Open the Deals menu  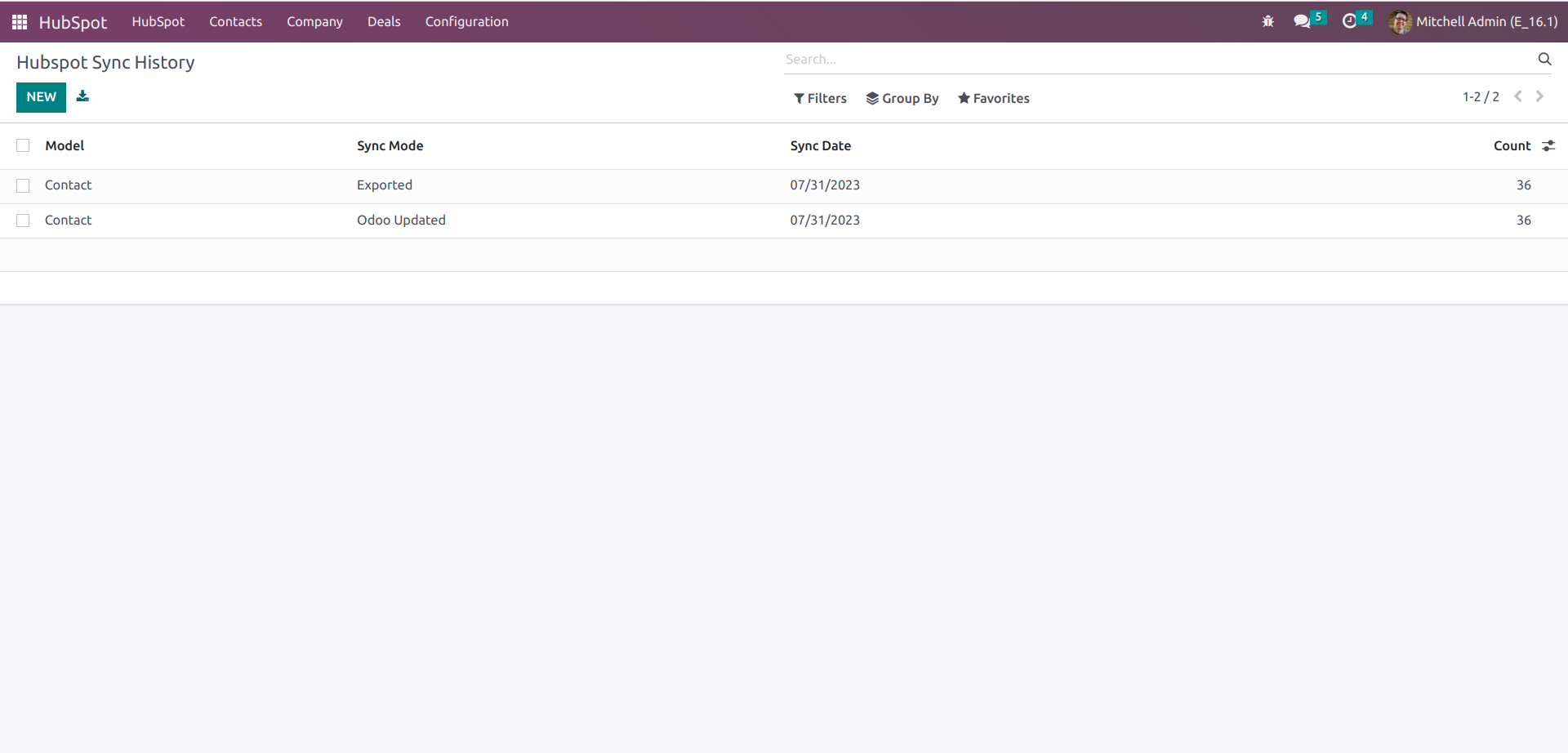pyautogui.click(x=384, y=22)
